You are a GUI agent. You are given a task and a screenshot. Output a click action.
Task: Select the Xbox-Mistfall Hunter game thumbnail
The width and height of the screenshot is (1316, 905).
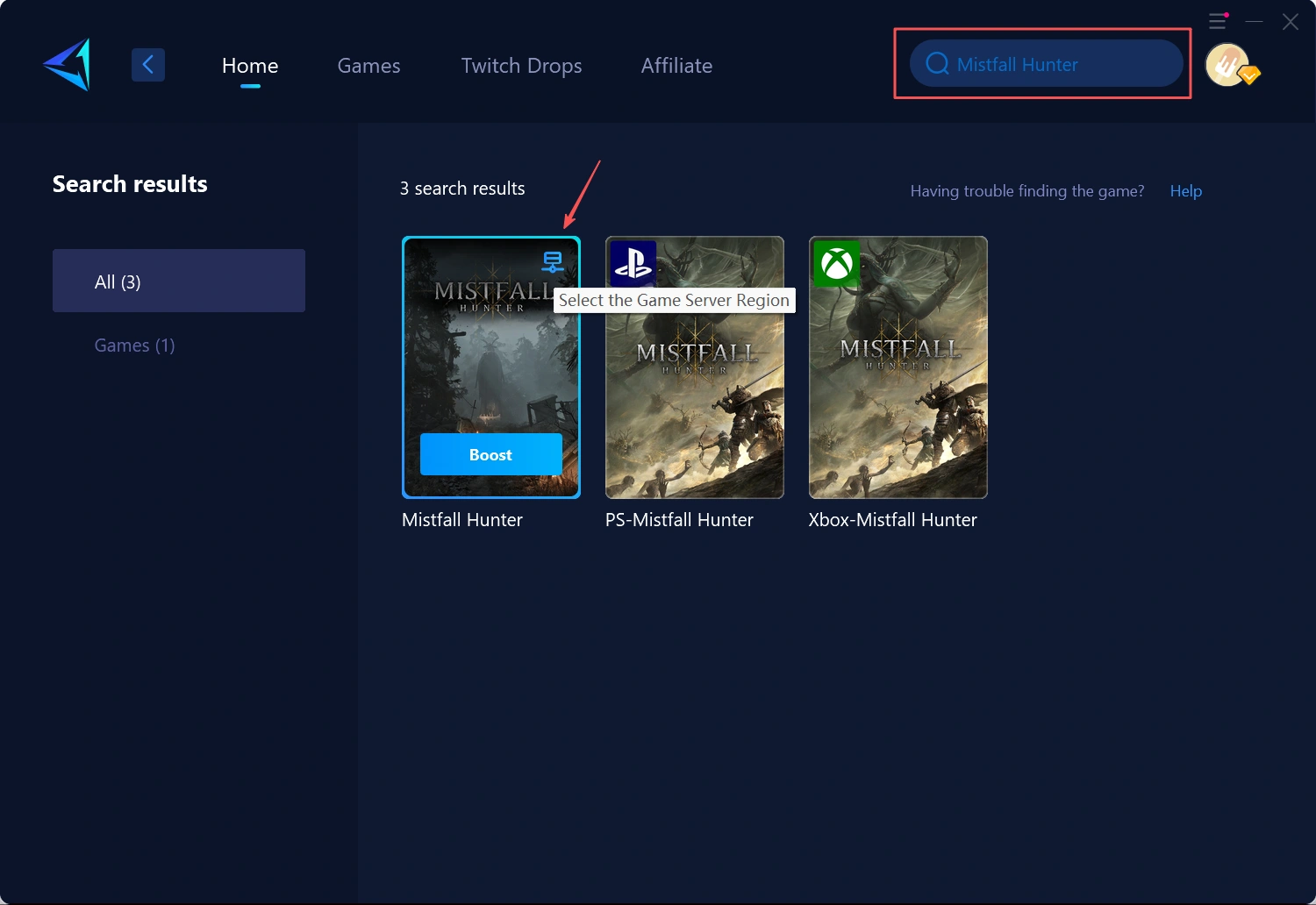click(898, 367)
